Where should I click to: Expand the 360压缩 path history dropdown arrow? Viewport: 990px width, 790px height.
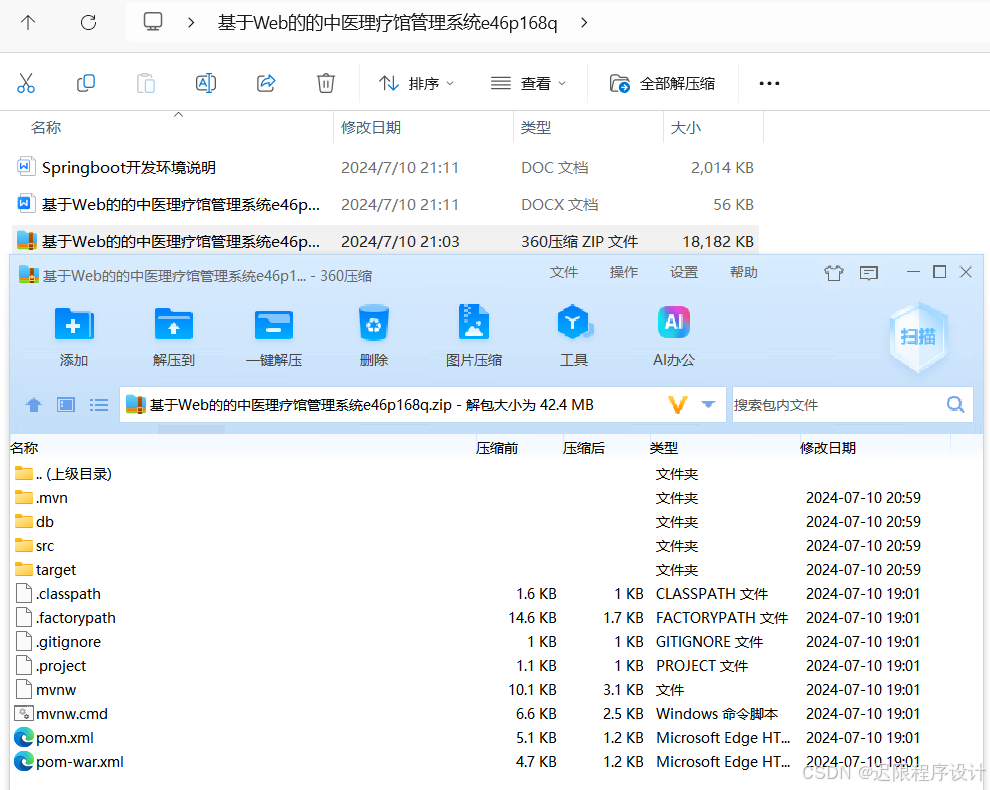click(708, 405)
